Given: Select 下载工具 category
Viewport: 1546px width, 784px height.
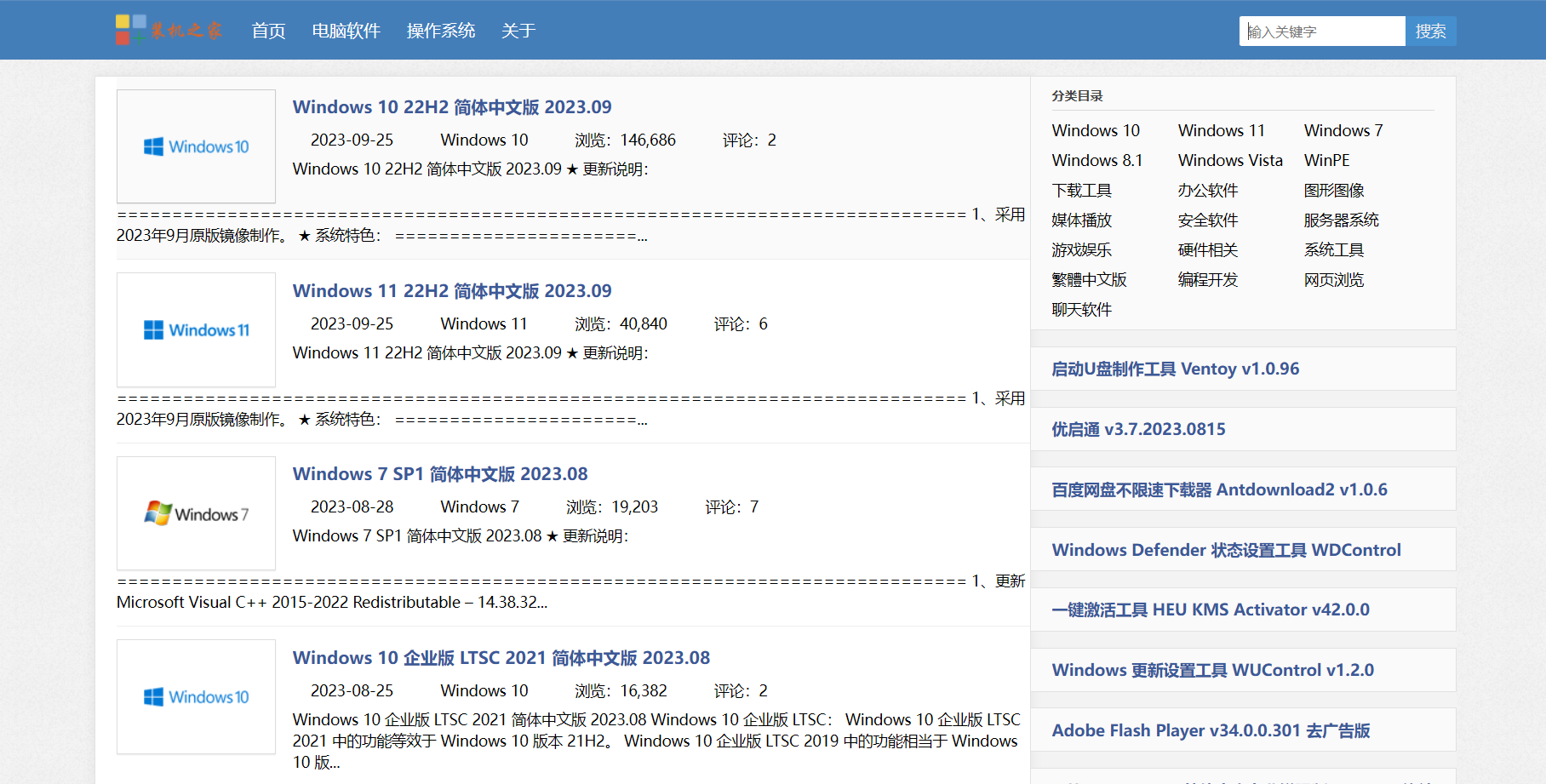Looking at the screenshot, I should [1081, 190].
